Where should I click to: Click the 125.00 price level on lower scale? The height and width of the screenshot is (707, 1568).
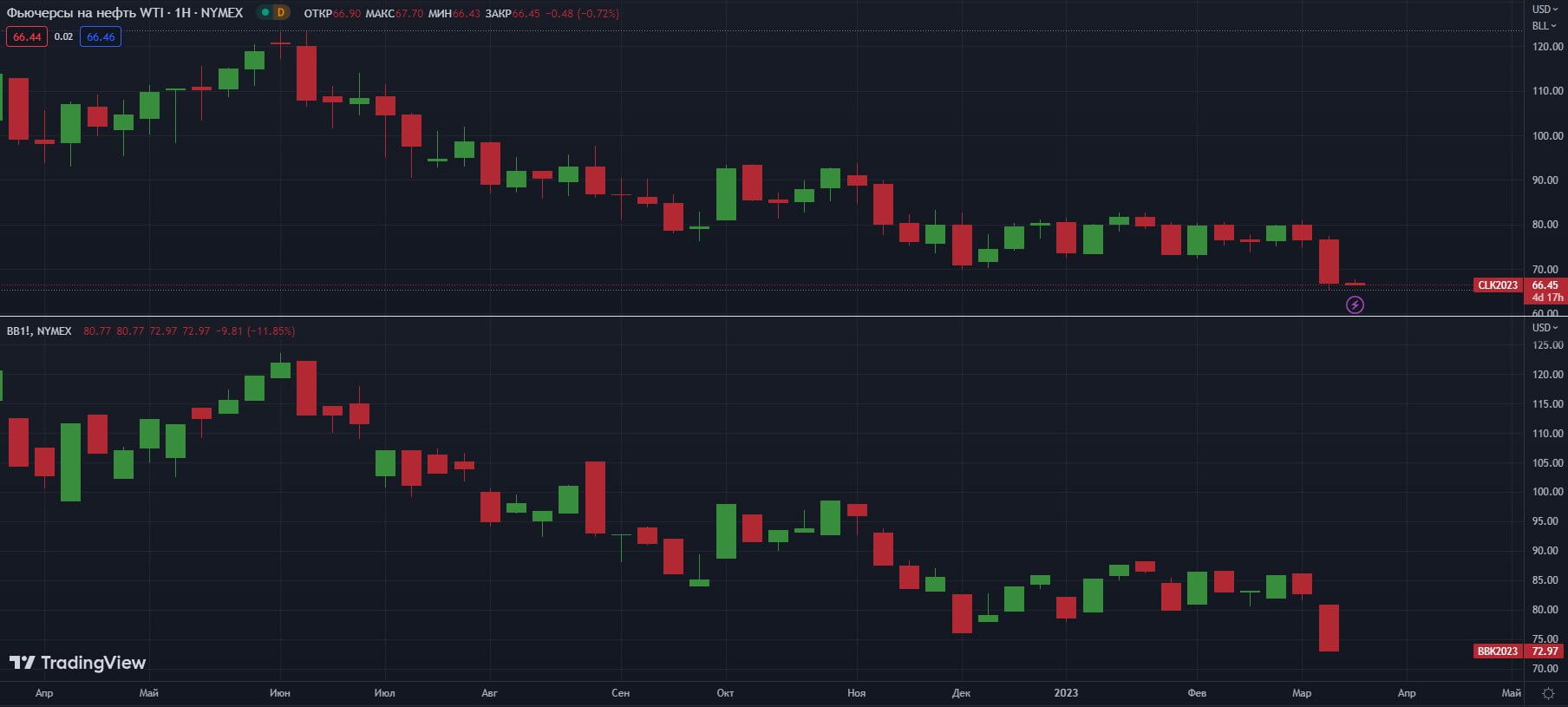click(1547, 345)
